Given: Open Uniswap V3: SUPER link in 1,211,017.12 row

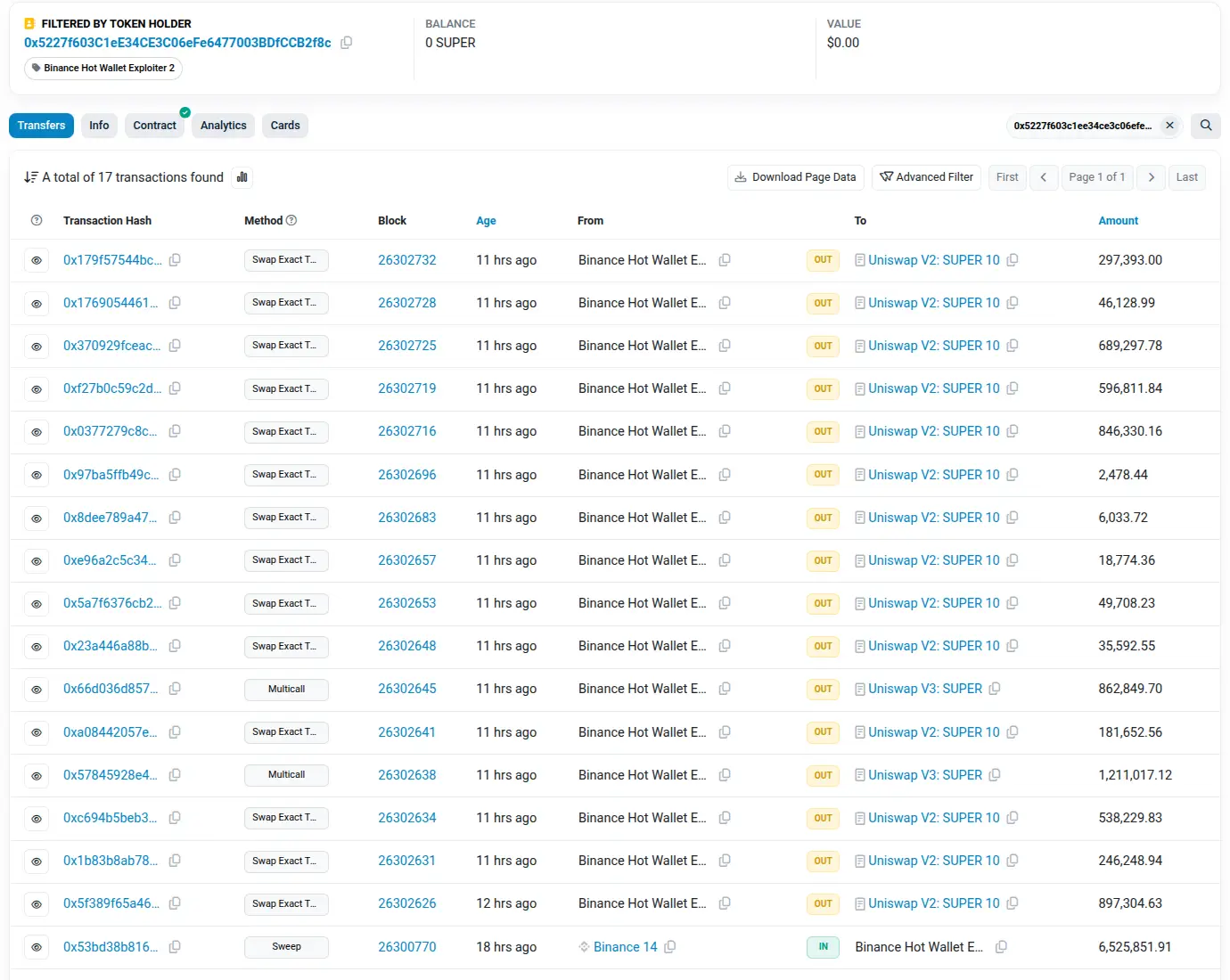Looking at the screenshot, I should pyautogui.click(x=925, y=775).
